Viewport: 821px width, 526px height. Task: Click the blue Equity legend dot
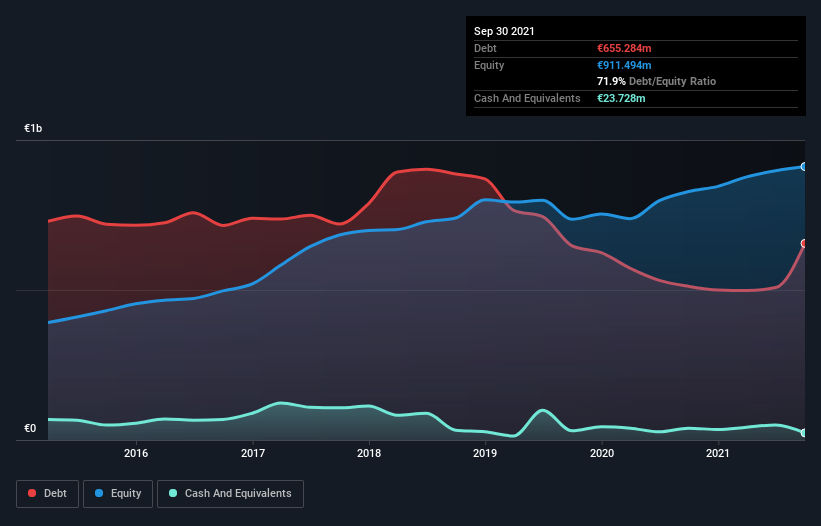click(x=99, y=493)
